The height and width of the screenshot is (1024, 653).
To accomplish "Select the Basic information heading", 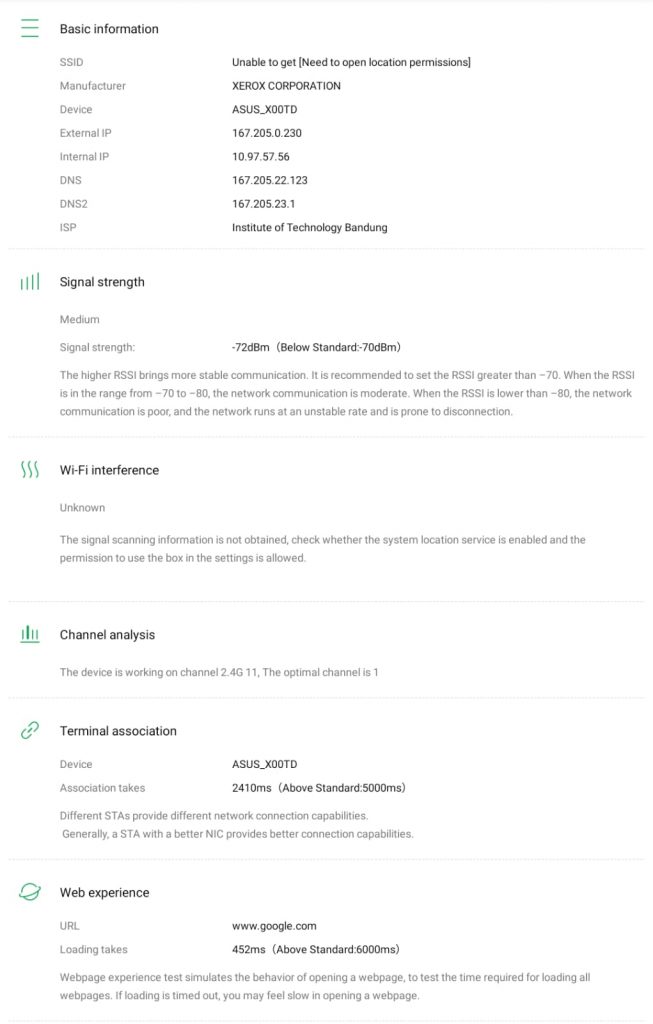I will pyautogui.click(x=109, y=29).
